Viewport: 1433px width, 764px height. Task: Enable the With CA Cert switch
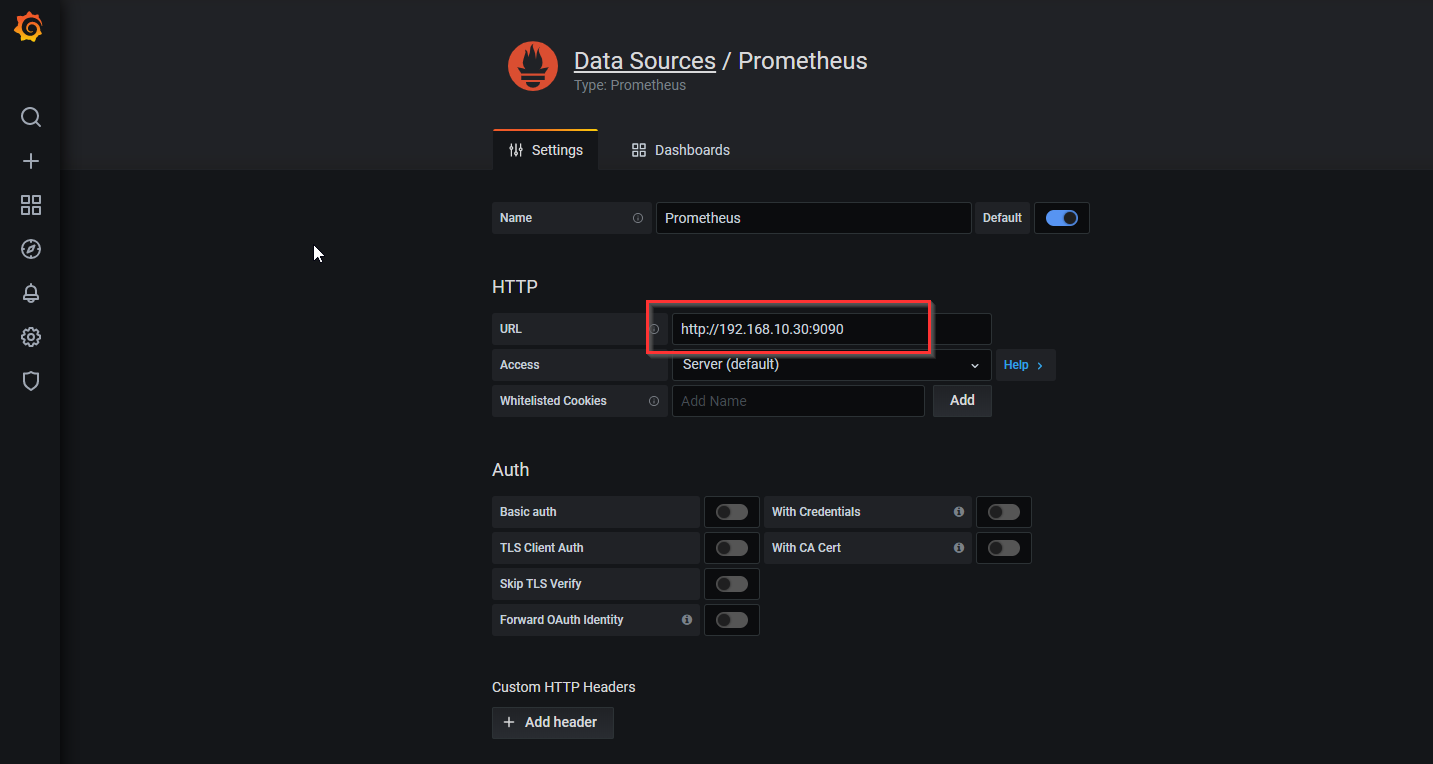(x=1004, y=548)
